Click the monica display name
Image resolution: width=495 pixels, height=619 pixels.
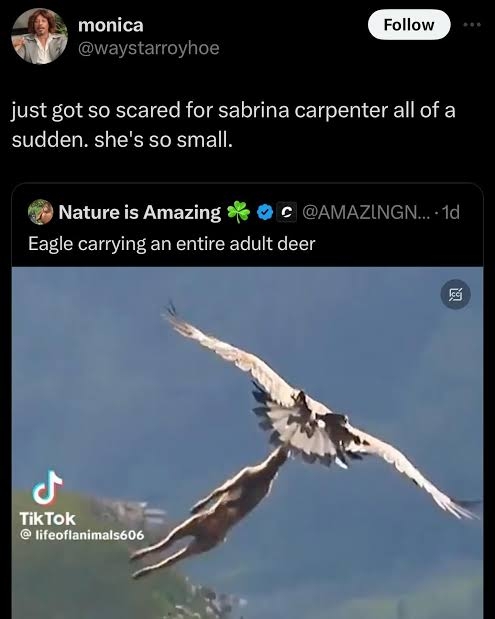pos(111,25)
